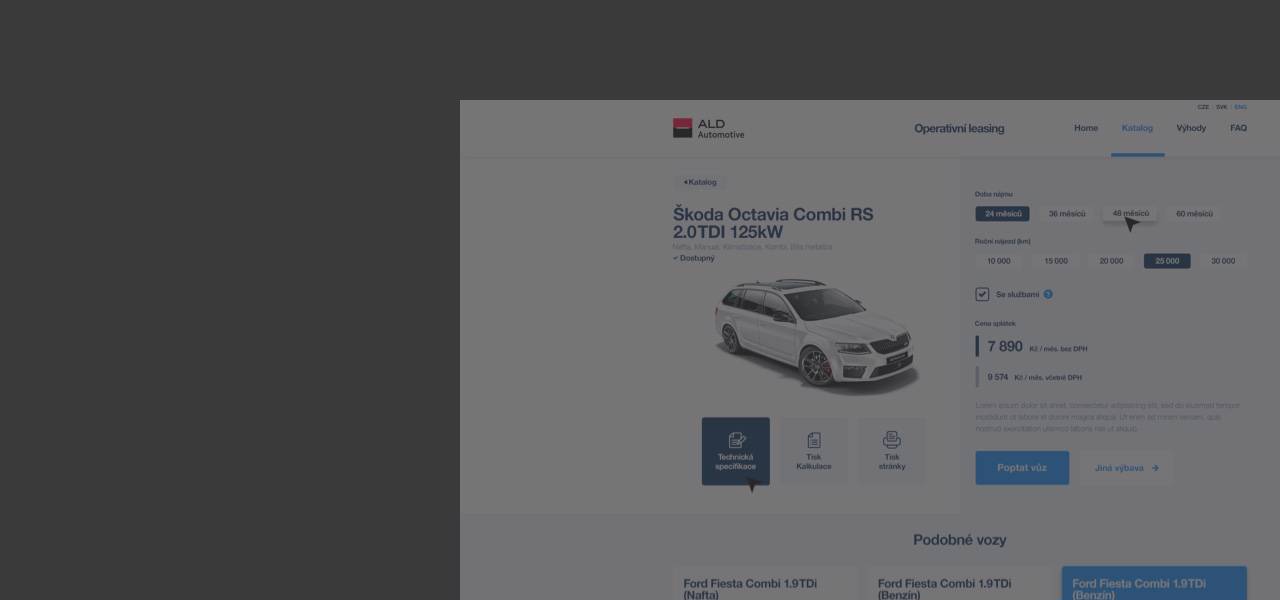Open the Katalog navigation tab
This screenshot has height=600, width=1280.
(x=1137, y=128)
